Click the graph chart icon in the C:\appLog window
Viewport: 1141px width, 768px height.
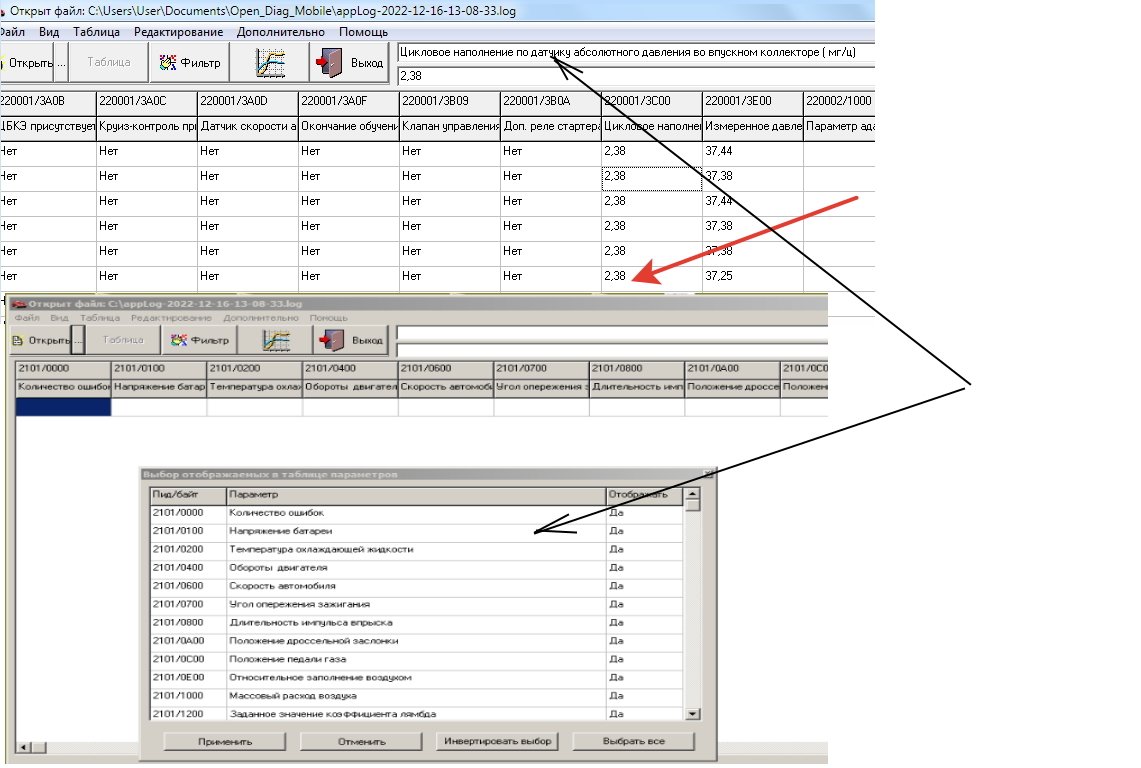tap(276, 340)
